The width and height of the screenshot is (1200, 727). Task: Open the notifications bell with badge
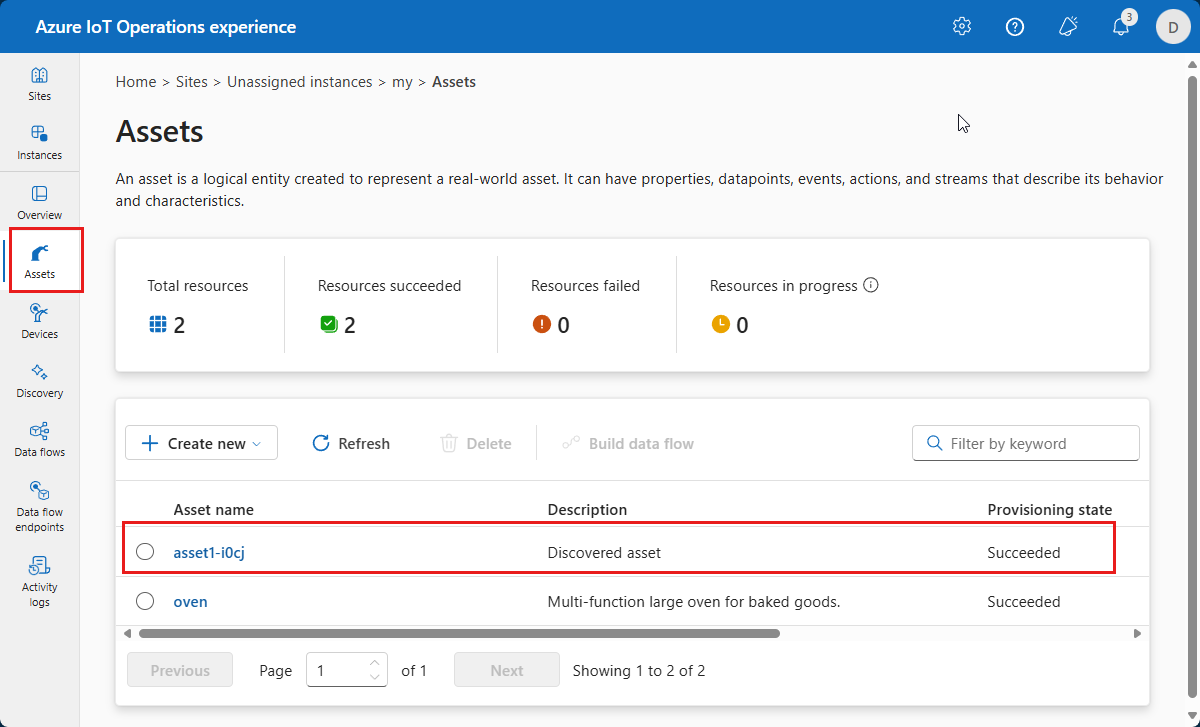[1121, 27]
